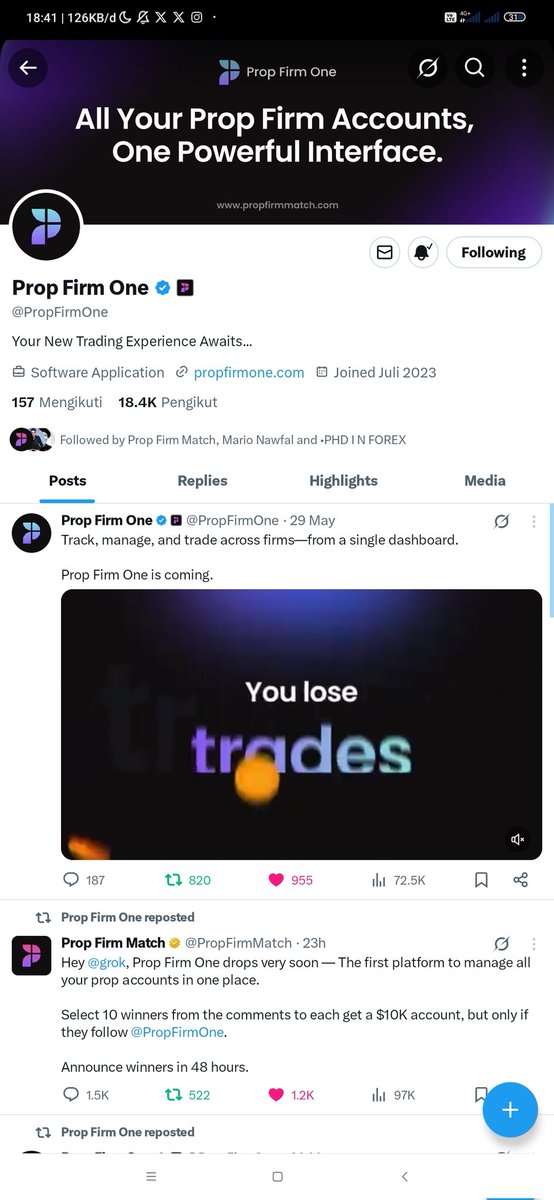Screen dimensions: 554x1200
Task: Play the You lose trades video thumbnail
Action: pyautogui.click(x=301, y=724)
